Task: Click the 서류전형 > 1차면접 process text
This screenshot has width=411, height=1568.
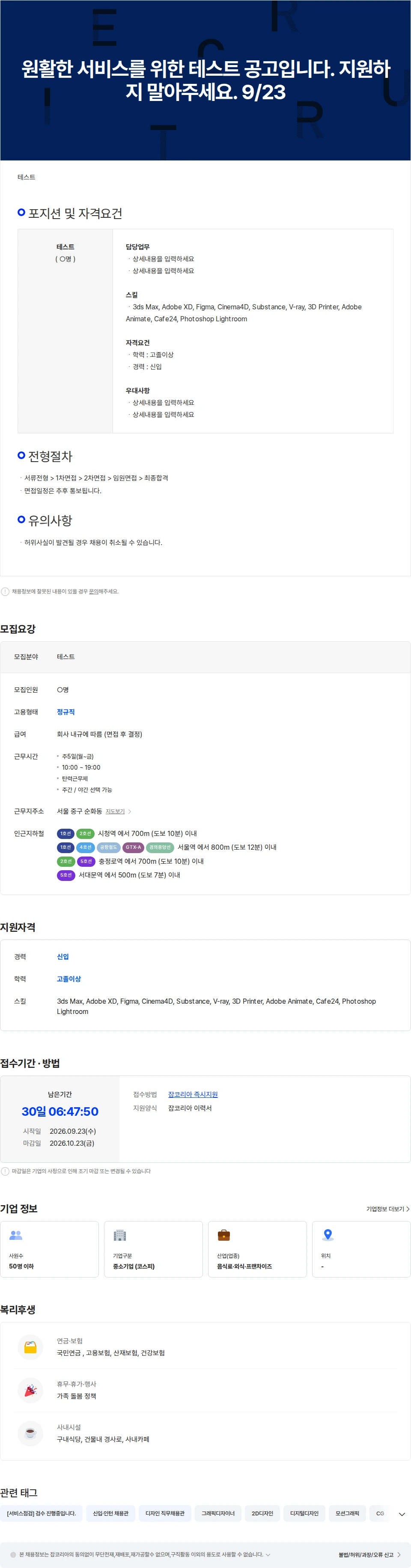Action: (96, 478)
